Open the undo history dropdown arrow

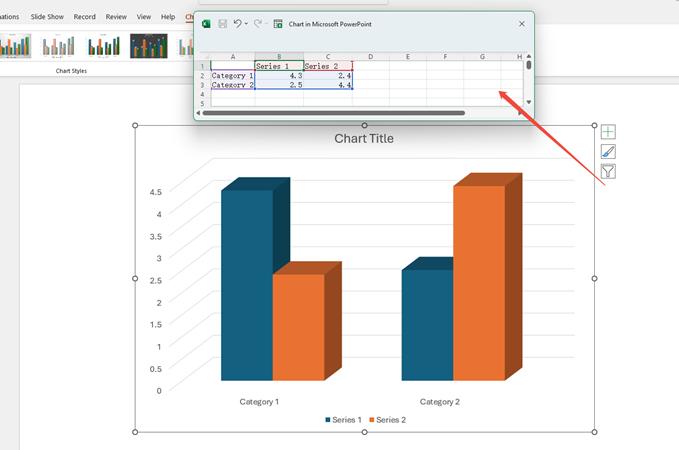[246, 24]
